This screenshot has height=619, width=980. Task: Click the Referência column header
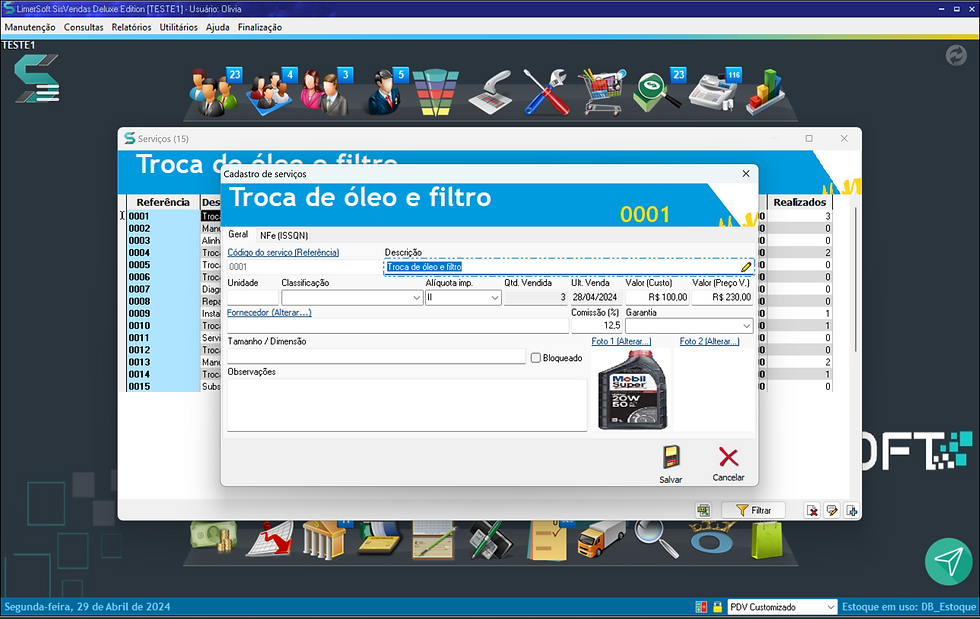pyautogui.click(x=163, y=203)
